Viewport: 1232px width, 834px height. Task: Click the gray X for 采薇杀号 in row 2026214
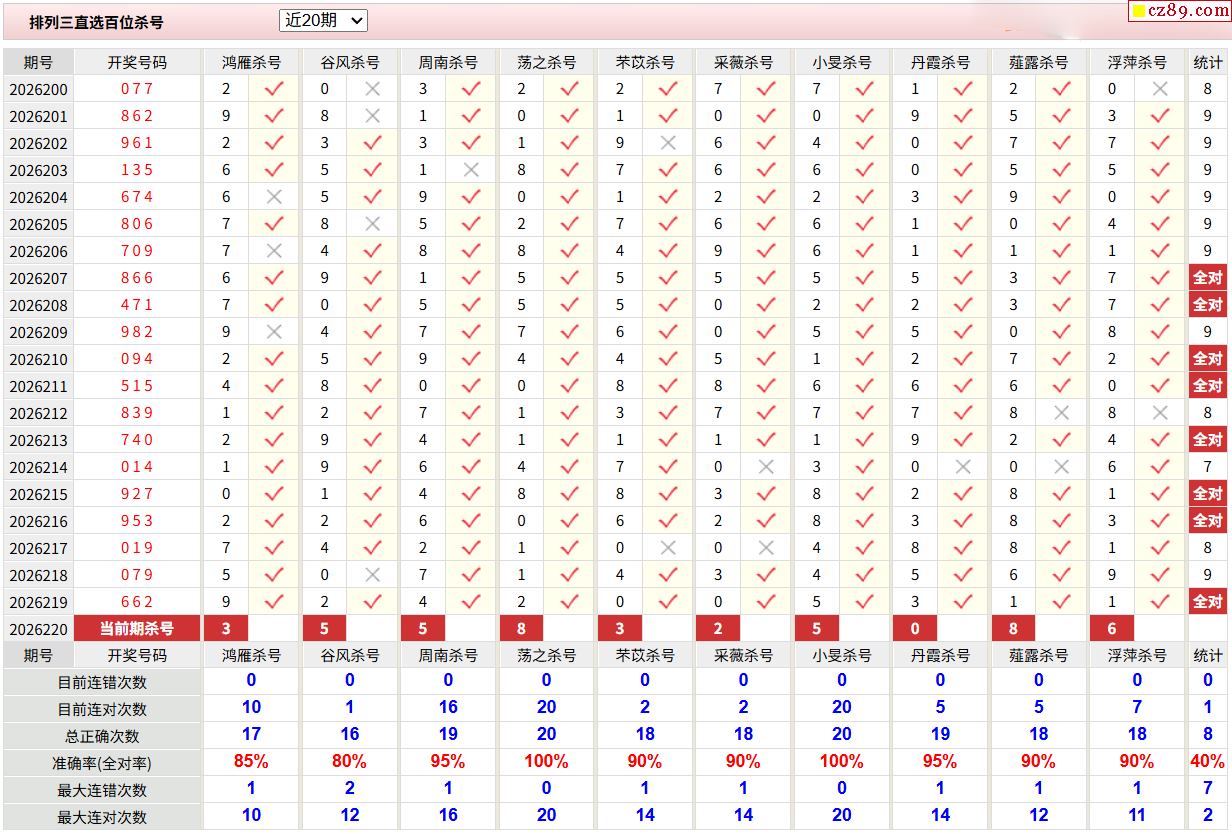click(766, 467)
